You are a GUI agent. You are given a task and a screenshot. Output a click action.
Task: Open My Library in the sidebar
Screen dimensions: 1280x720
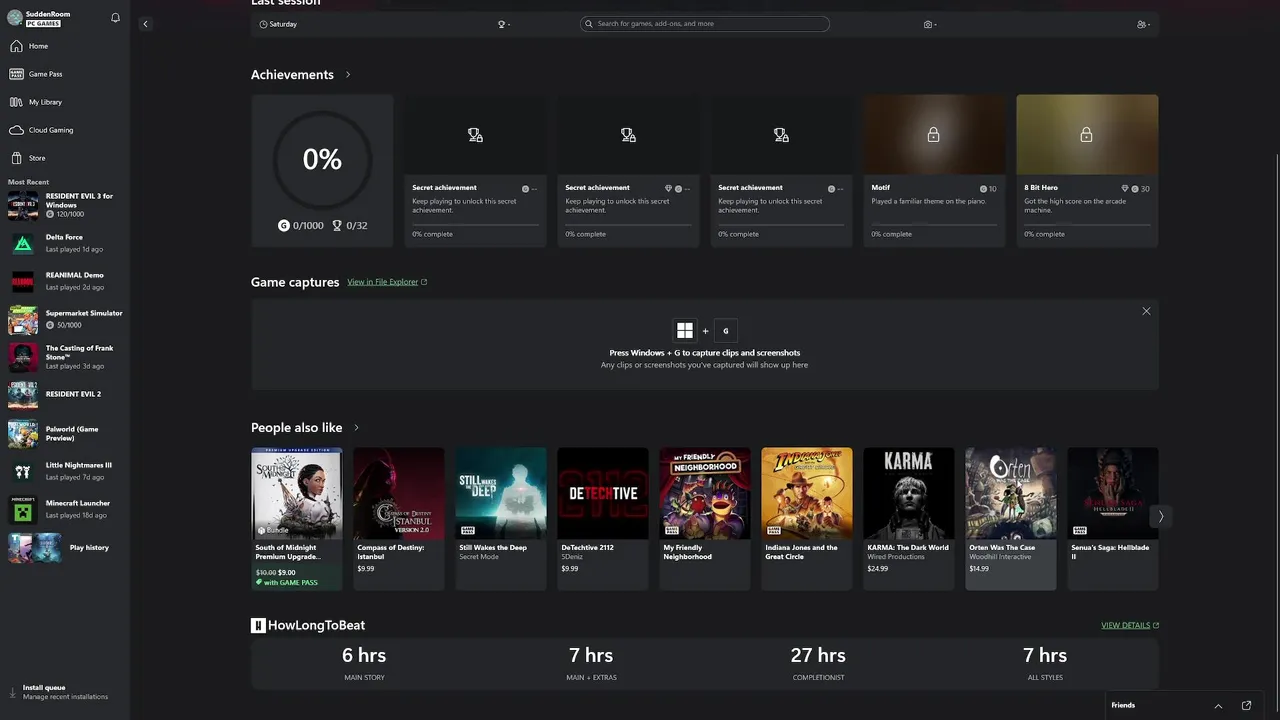pyautogui.click(x=45, y=102)
